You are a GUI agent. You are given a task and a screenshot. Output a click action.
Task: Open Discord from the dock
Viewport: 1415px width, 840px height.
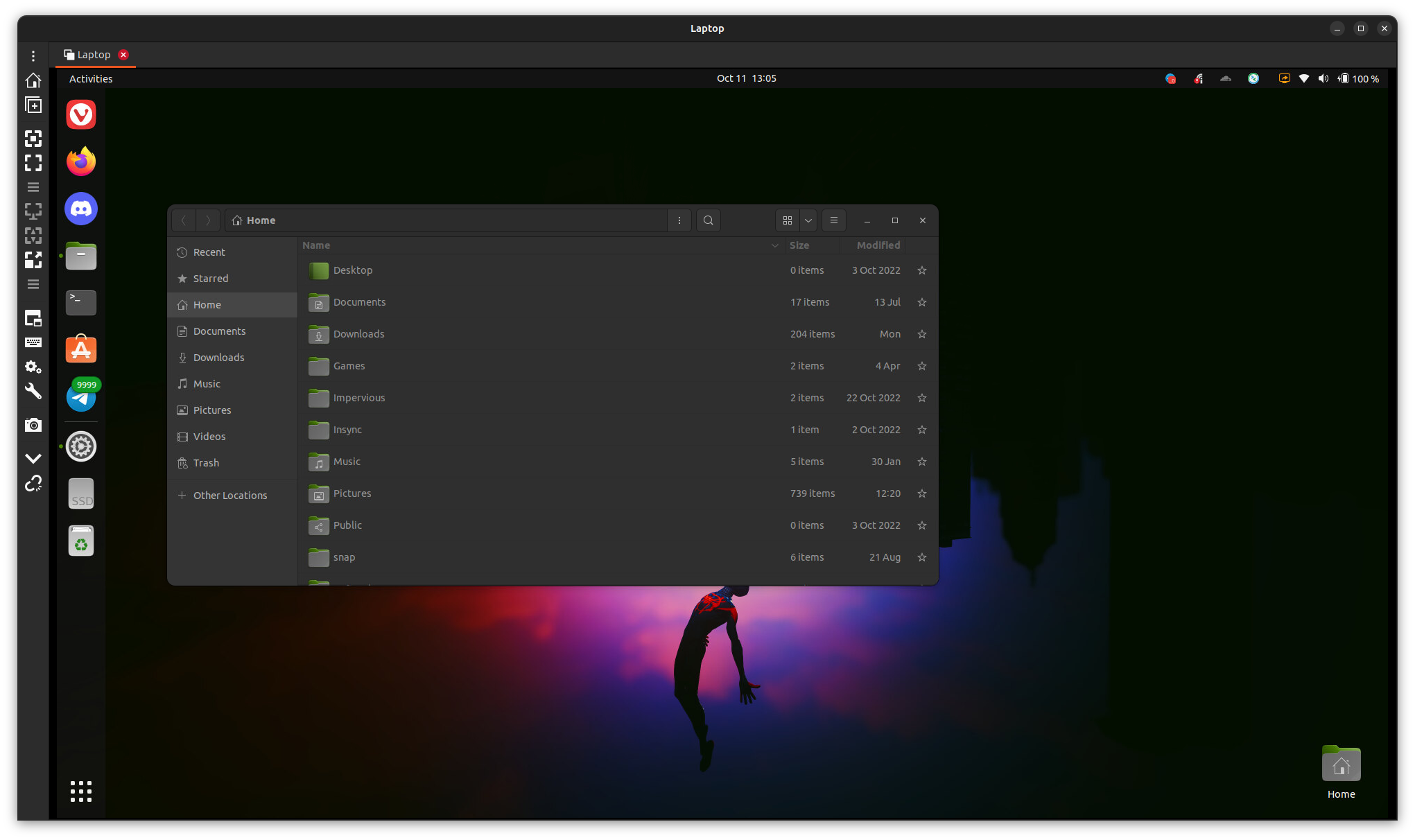[80, 209]
